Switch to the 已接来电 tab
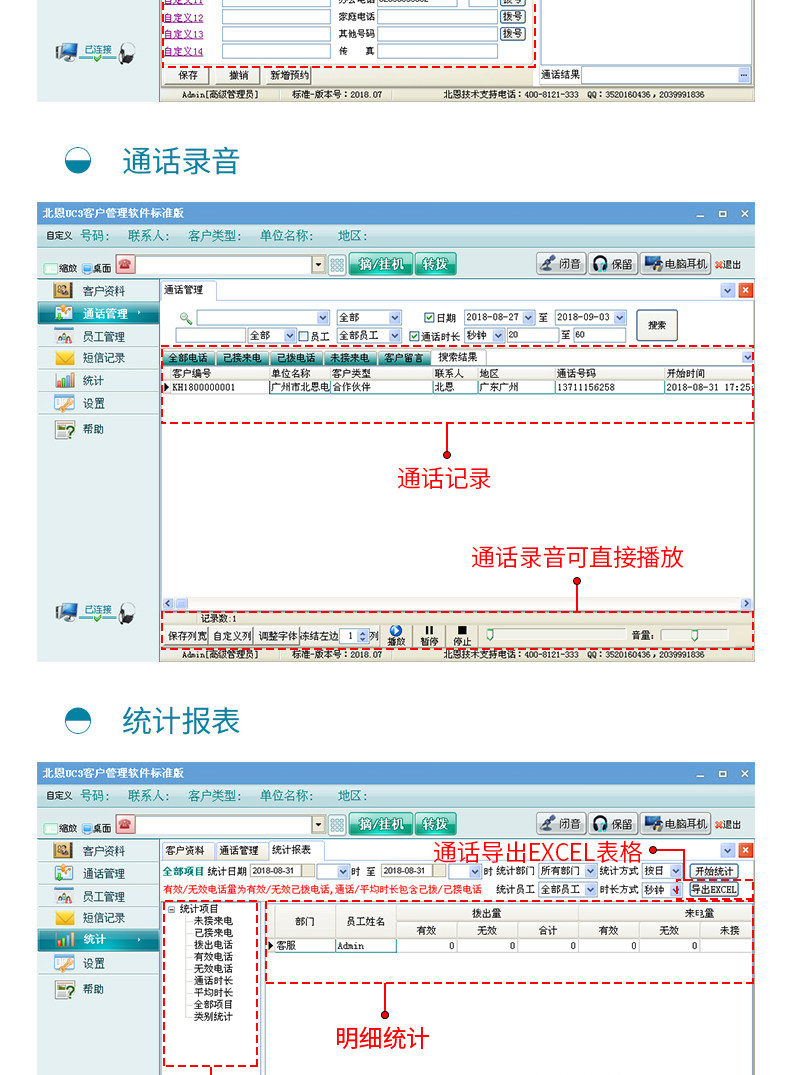 coord(242,358)
